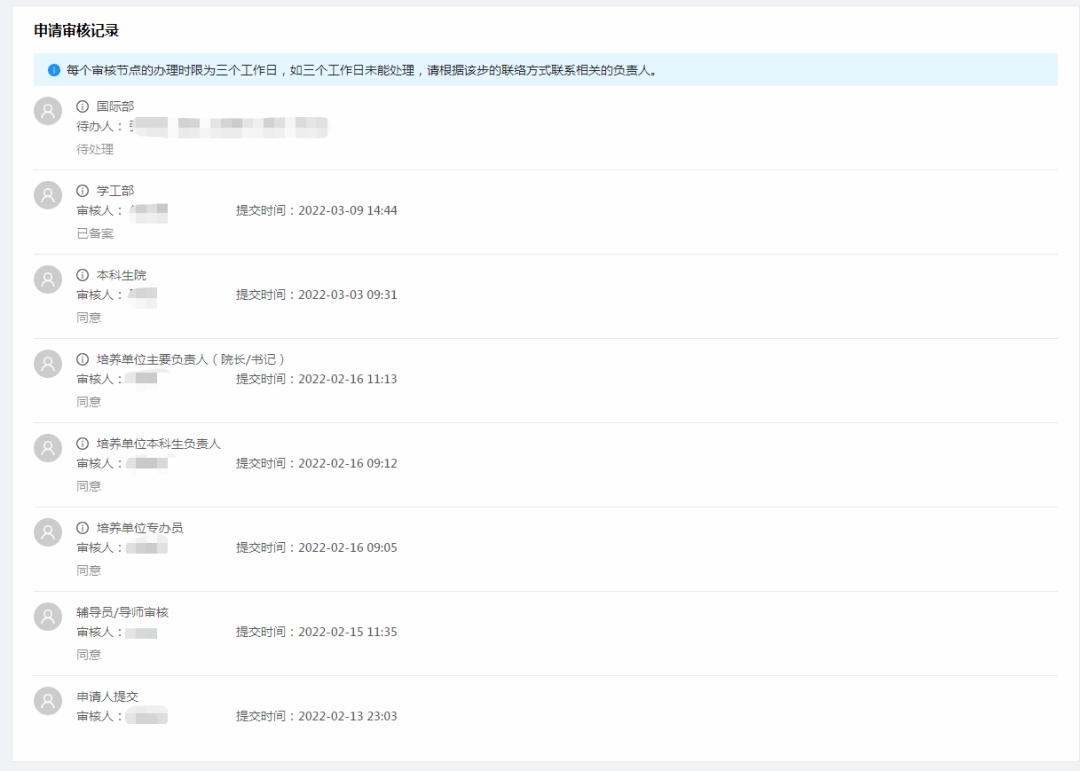The height and width of the screenshot is (771, 1080).
Task: Click the 待处理 status under 国际部
Action: tap(95, 149)
